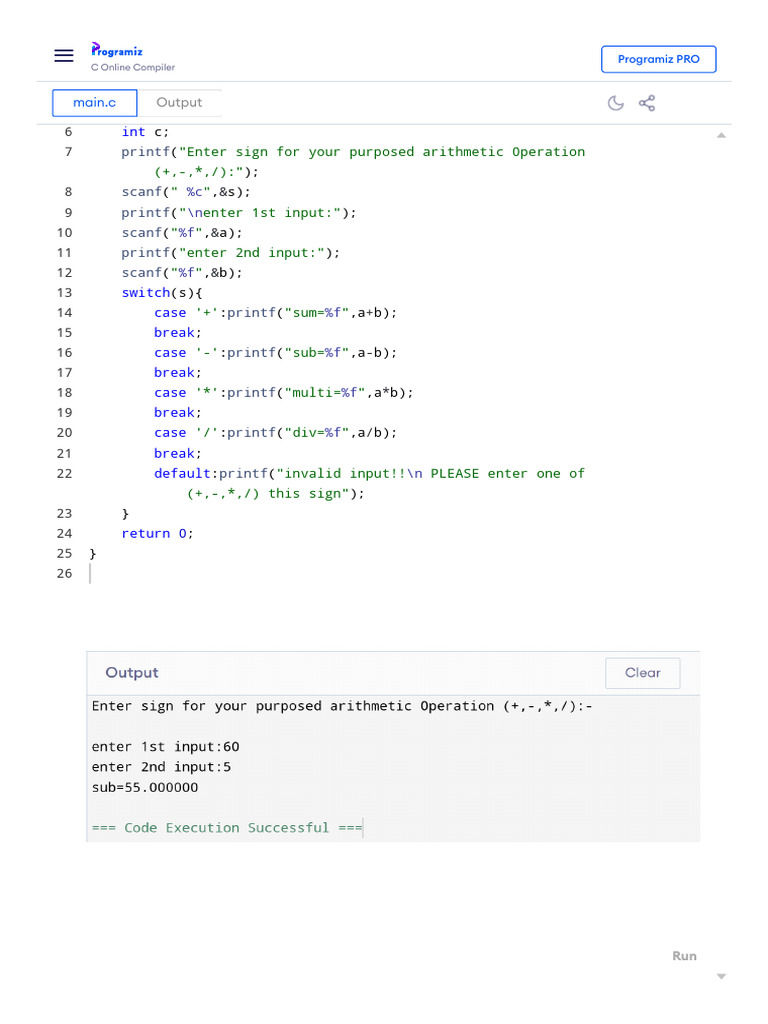Click 'sub=55.000000' in the output
This screenshot has width=768, height=1024.
click(145, 788)
